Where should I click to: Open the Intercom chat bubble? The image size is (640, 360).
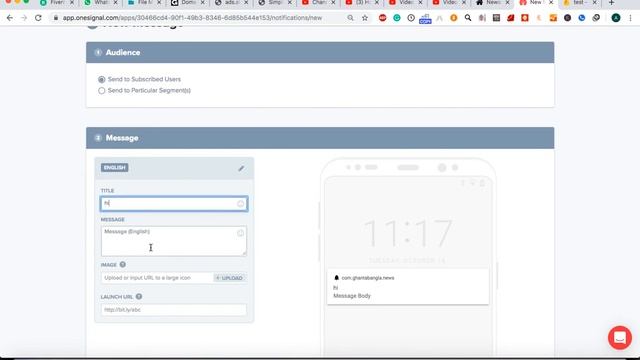620,338
